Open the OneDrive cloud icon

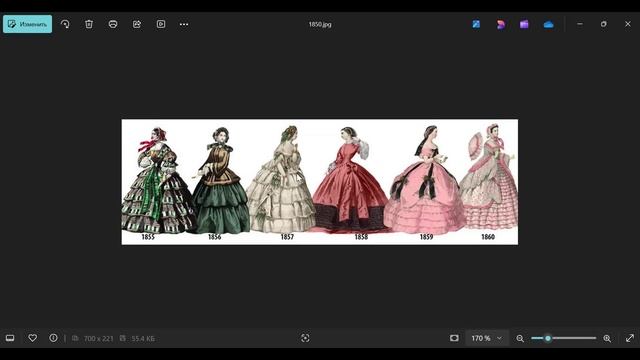[549, 24]
